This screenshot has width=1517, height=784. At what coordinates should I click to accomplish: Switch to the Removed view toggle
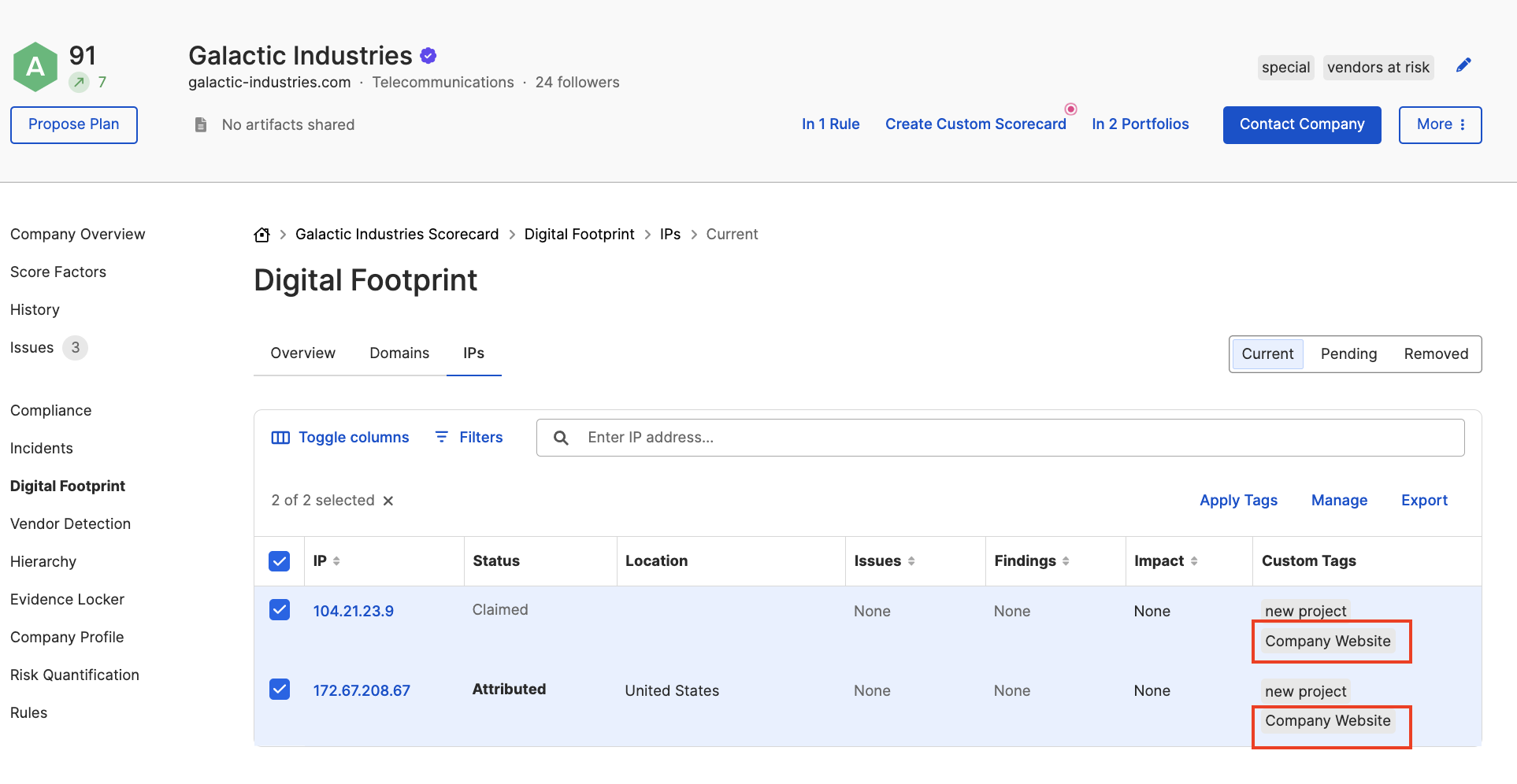[1436, 354]
